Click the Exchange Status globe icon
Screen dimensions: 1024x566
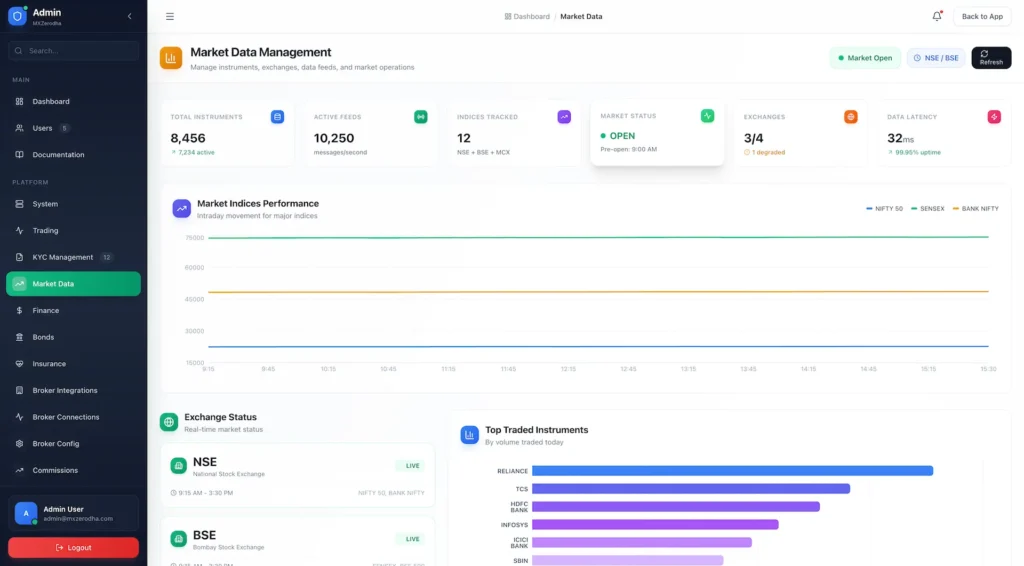pos(168,422)
